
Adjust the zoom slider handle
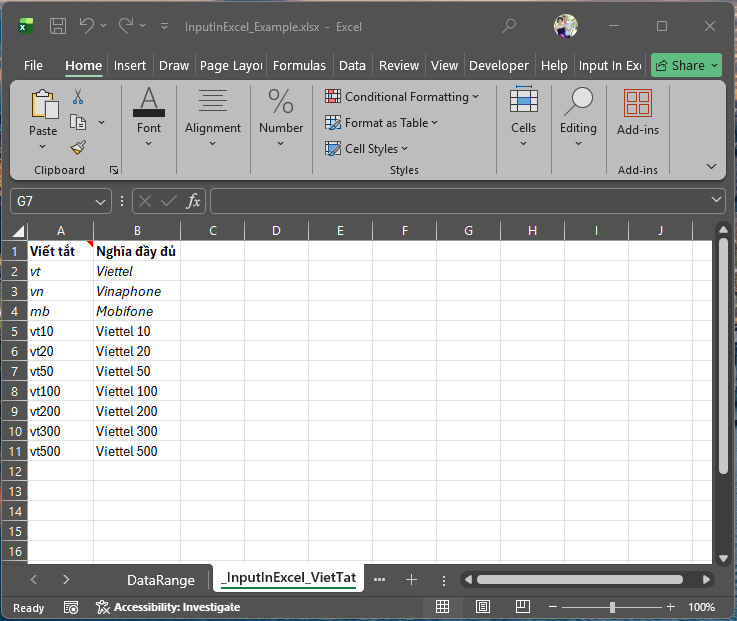(x=612, y=607)
